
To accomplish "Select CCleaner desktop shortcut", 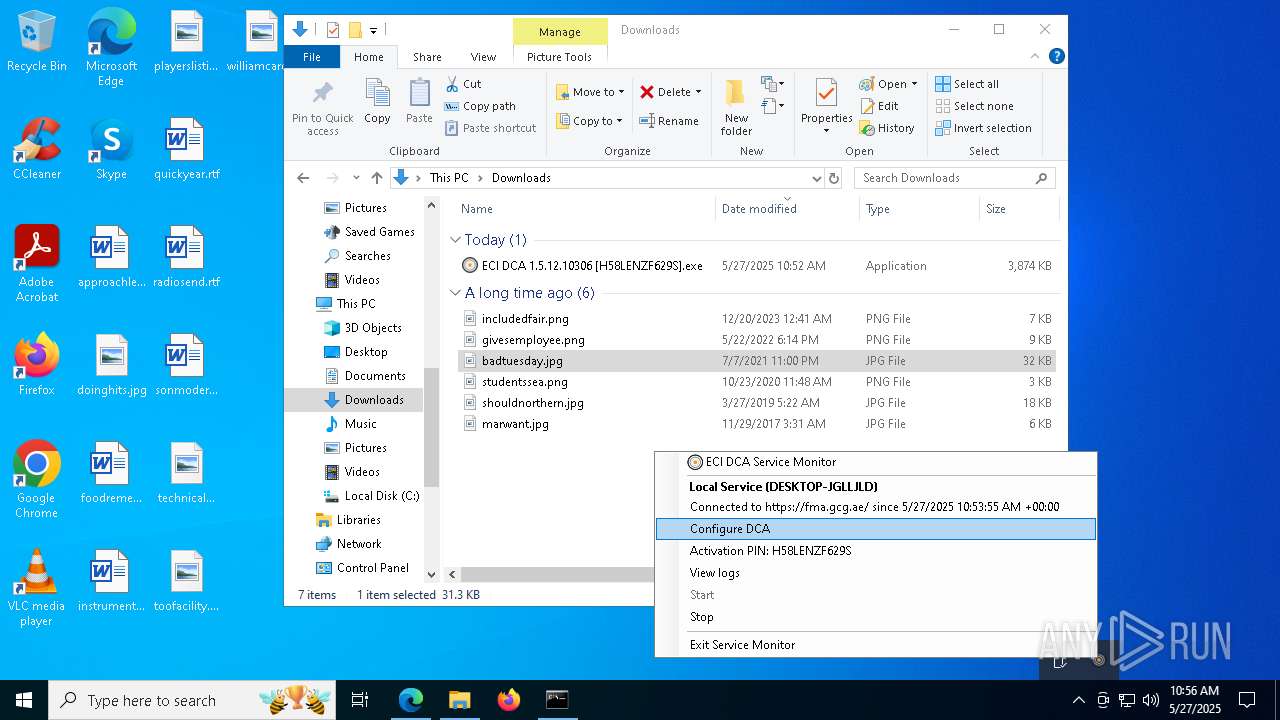I will (37, 150).
